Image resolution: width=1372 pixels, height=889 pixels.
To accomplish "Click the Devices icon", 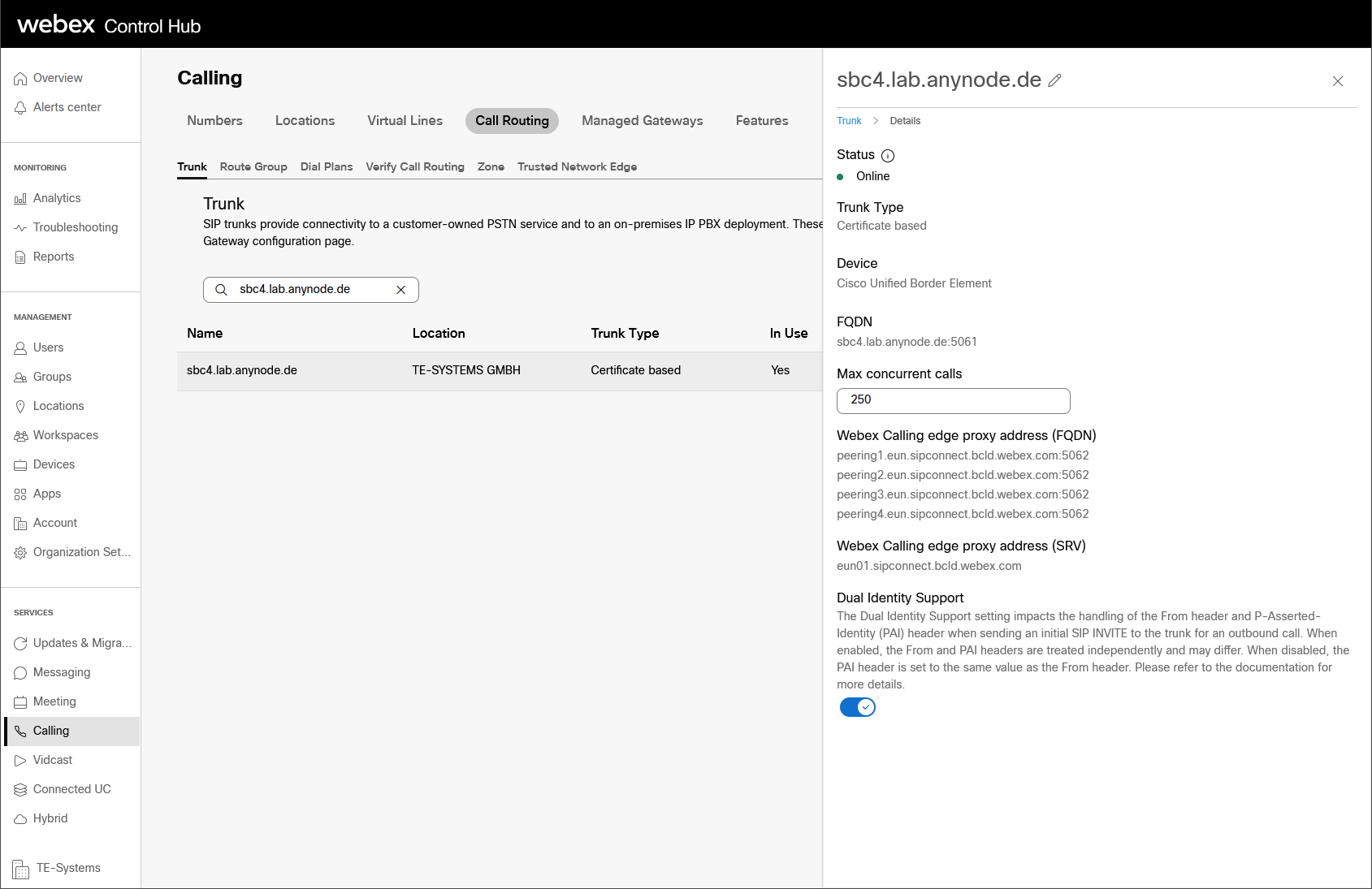I will (20, 465).
